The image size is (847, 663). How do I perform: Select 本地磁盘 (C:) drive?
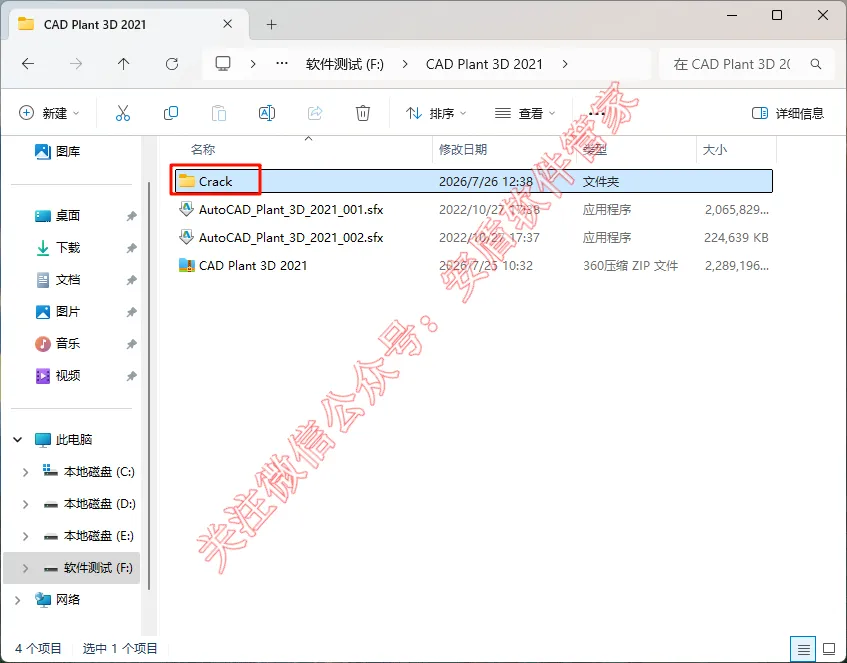click(89, 472)
